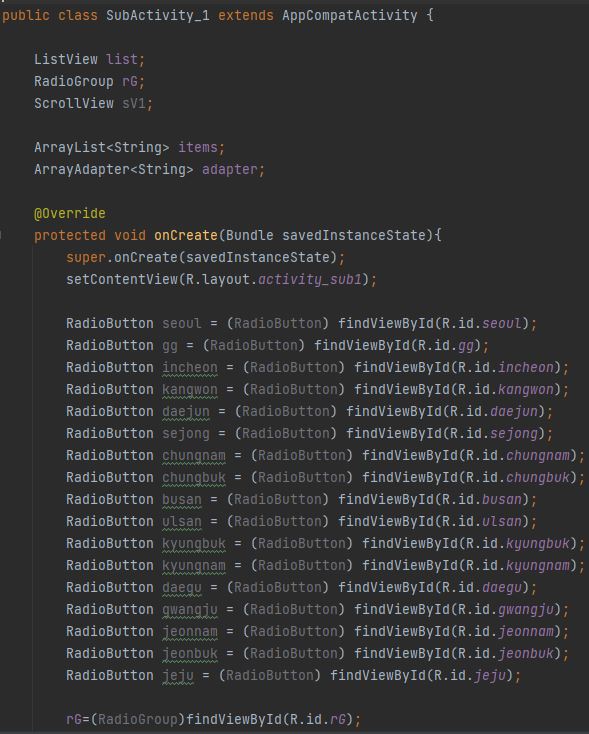This screenshot has height=734, width=589.
Task: Click the underlined incheon variable
Action: point(190,367)
